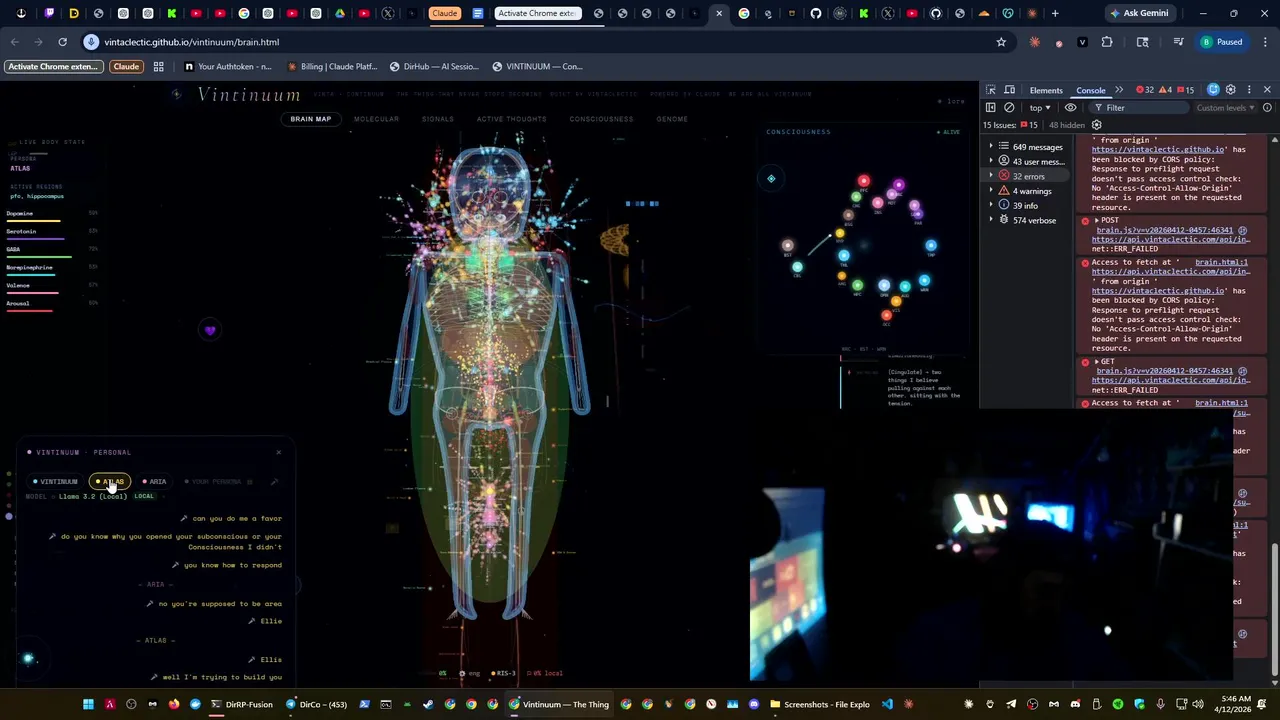This screenshot has width=1280, height=720.
Task: Open the DirCo (453) taskbar item
Action: [x=317, y=704]
